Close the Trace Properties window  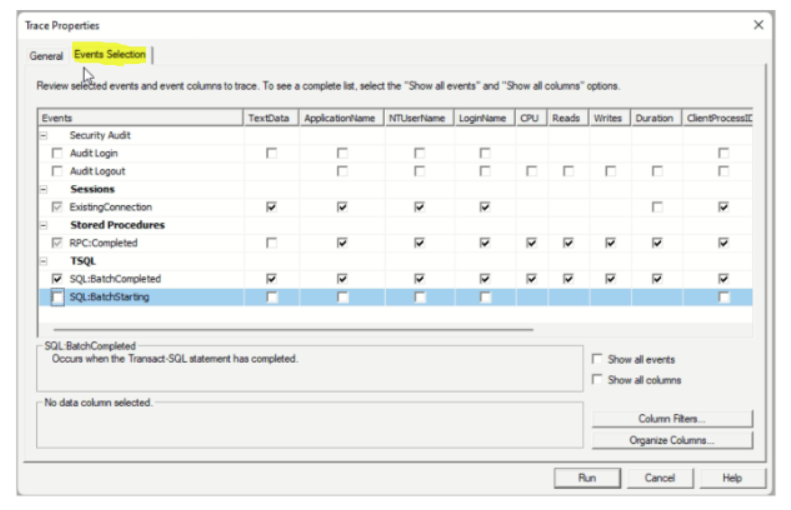point(758,25)
